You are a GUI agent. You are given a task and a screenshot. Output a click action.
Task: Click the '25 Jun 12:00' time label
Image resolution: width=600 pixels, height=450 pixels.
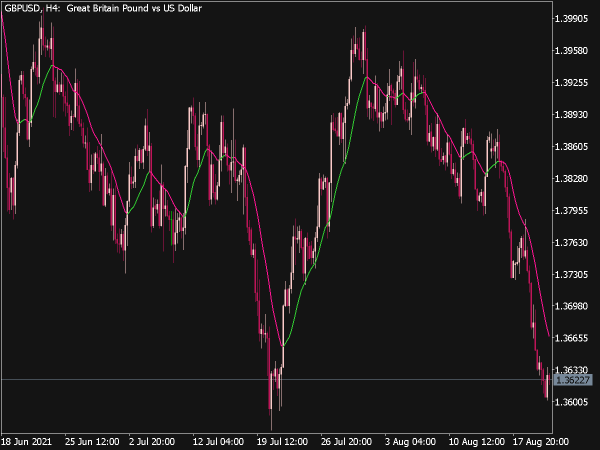tap(92, 442)
